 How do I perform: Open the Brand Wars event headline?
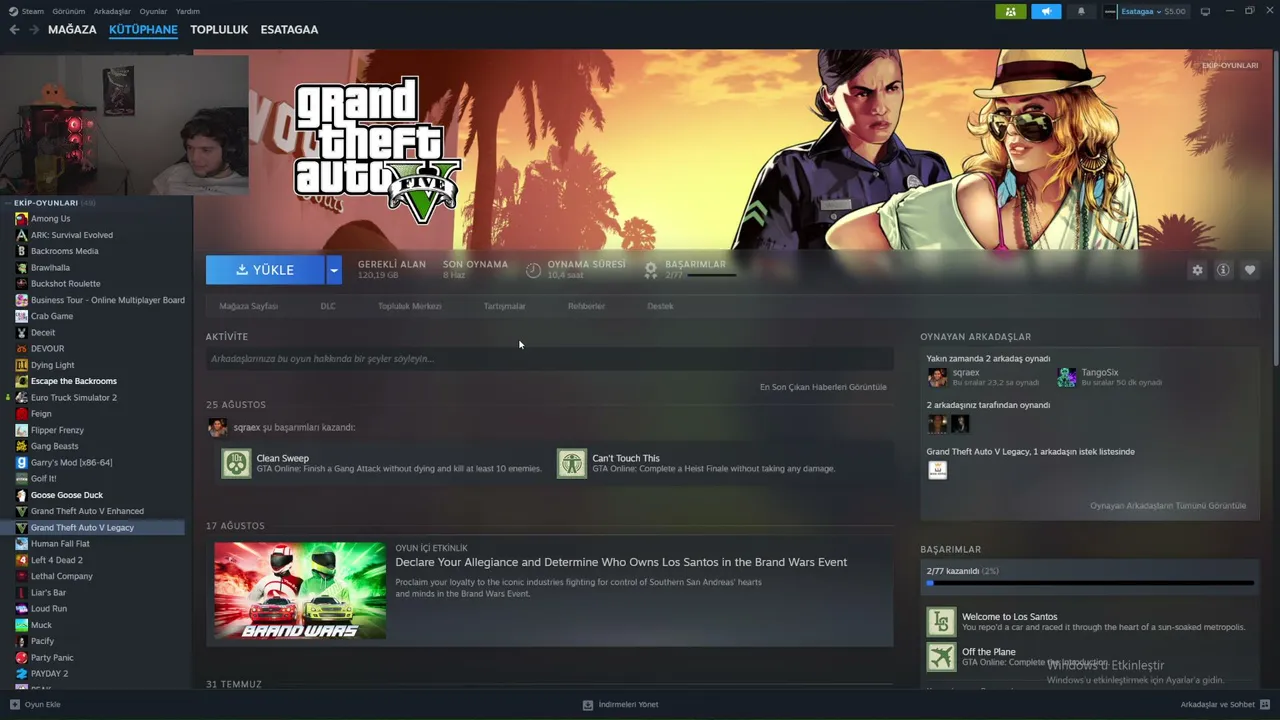[621, 562]
